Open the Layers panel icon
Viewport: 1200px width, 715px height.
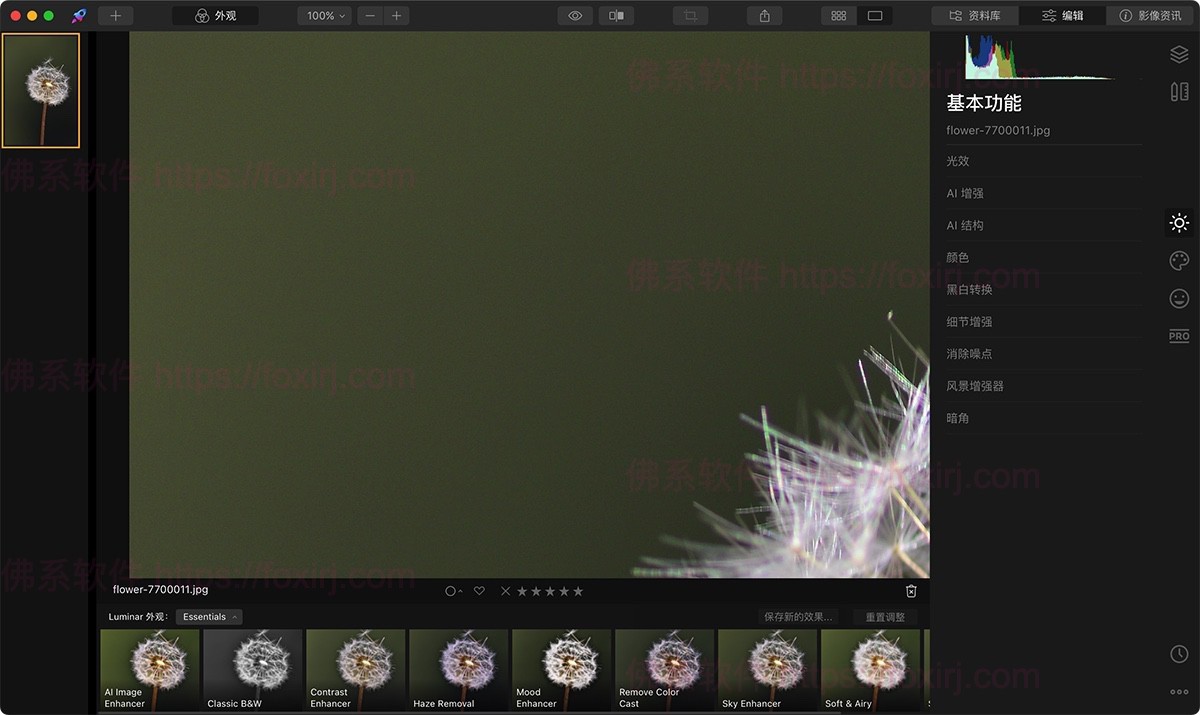[1178, 54]
